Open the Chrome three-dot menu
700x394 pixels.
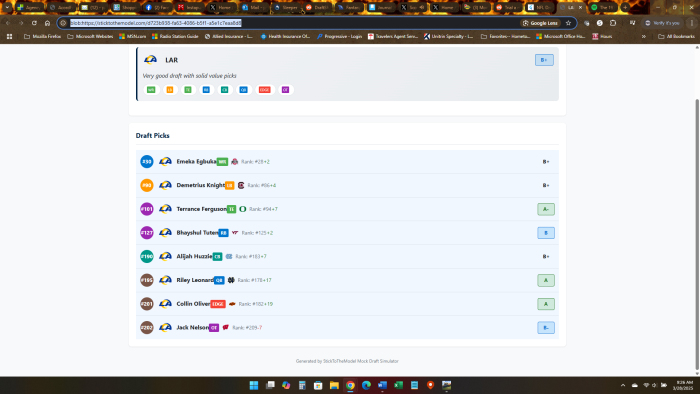coord(692,23)
